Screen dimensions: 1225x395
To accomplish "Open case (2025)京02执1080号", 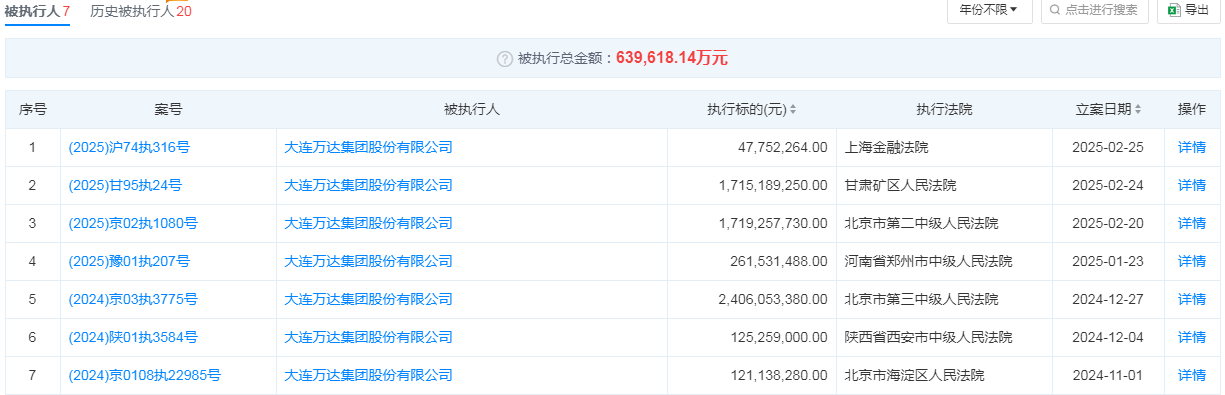I will pos(133,223).
